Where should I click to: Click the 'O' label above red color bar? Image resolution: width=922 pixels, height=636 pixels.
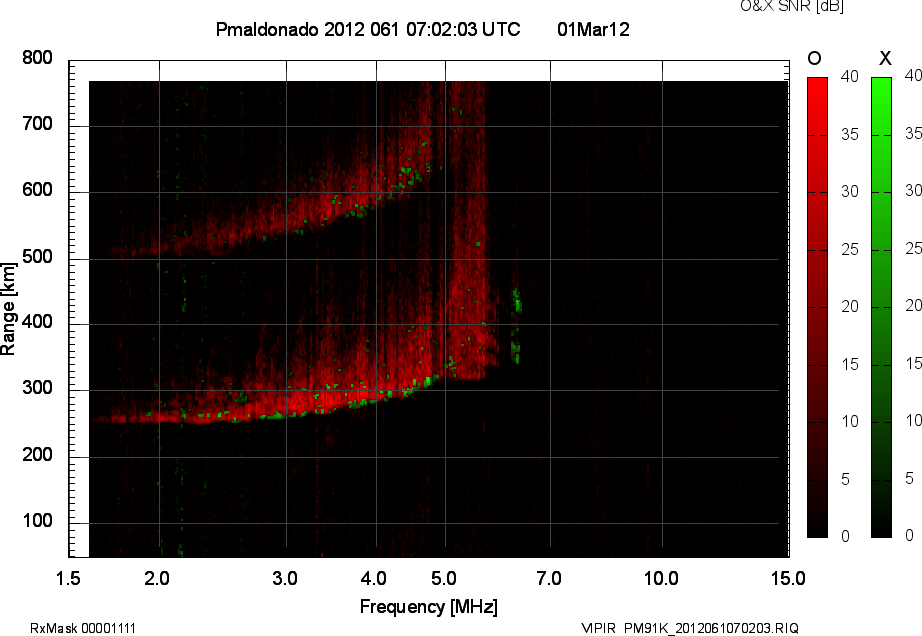[814, 58]
